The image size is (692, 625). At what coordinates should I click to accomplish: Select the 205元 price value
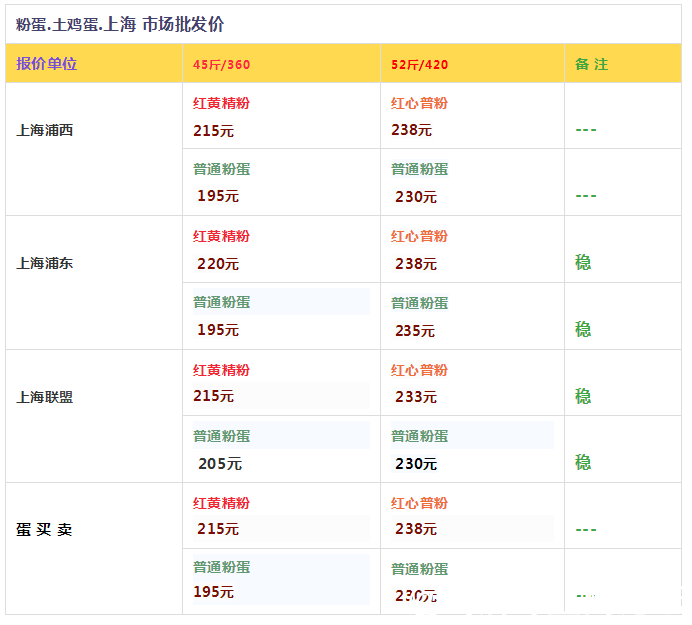219,464
